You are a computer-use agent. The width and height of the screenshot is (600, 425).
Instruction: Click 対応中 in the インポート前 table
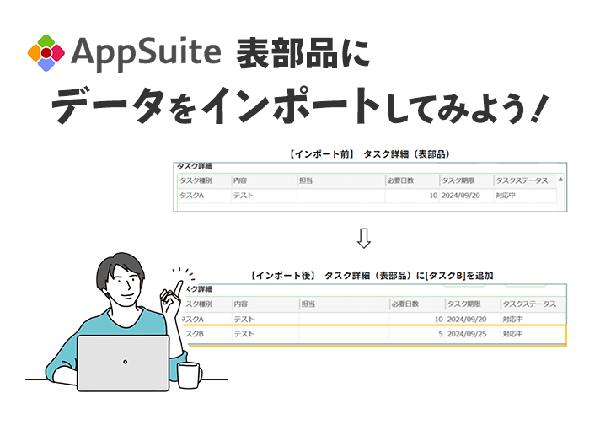click(x=505, y=195)
